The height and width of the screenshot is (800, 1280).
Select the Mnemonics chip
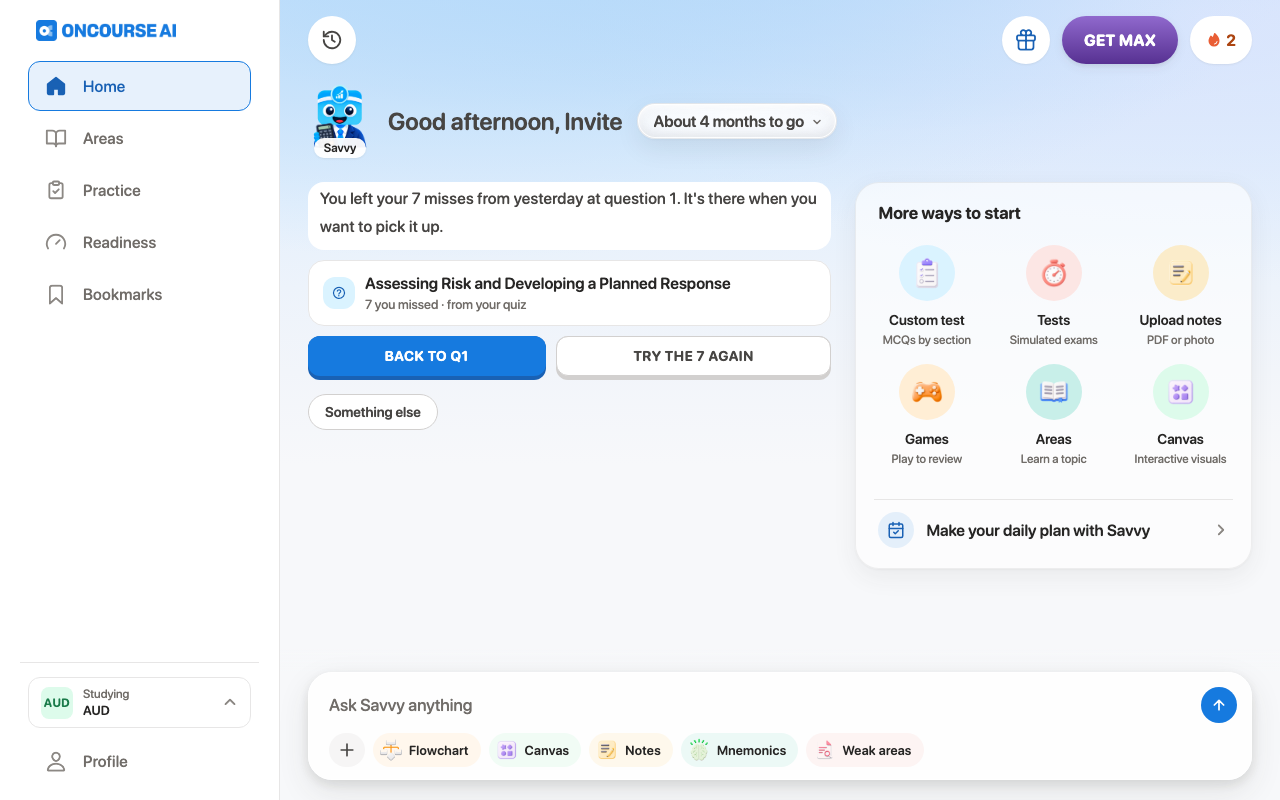(739, 750)
